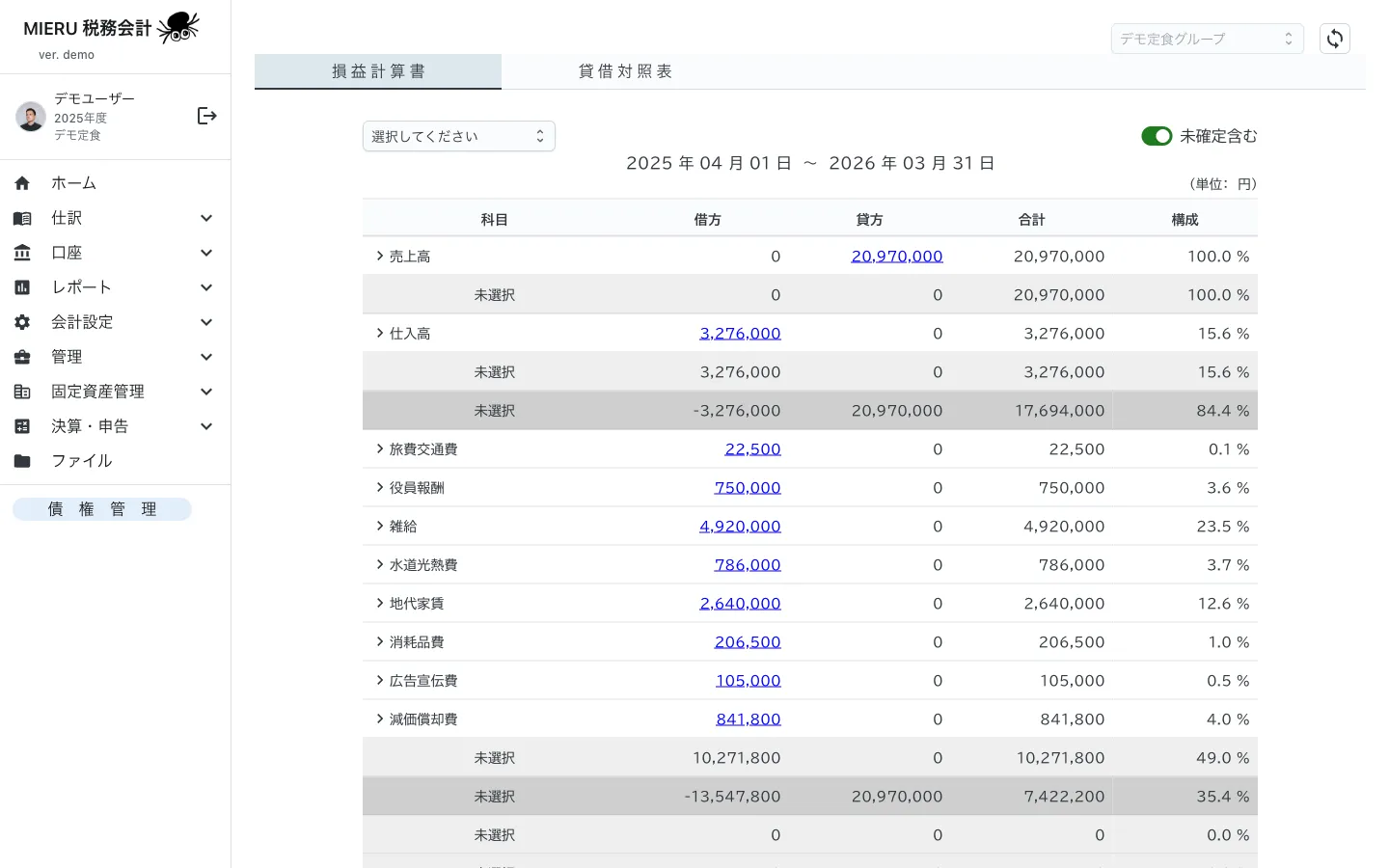Expand the 決算・申告 menu chevron

(x=206, y=426)
